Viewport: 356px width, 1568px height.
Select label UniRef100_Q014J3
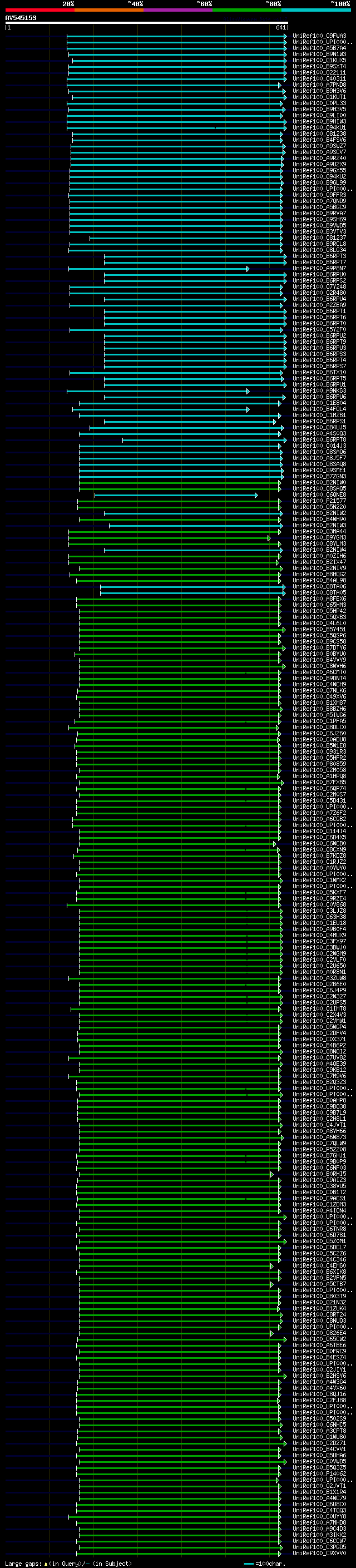pyautogui.click(x=319, y=446)
